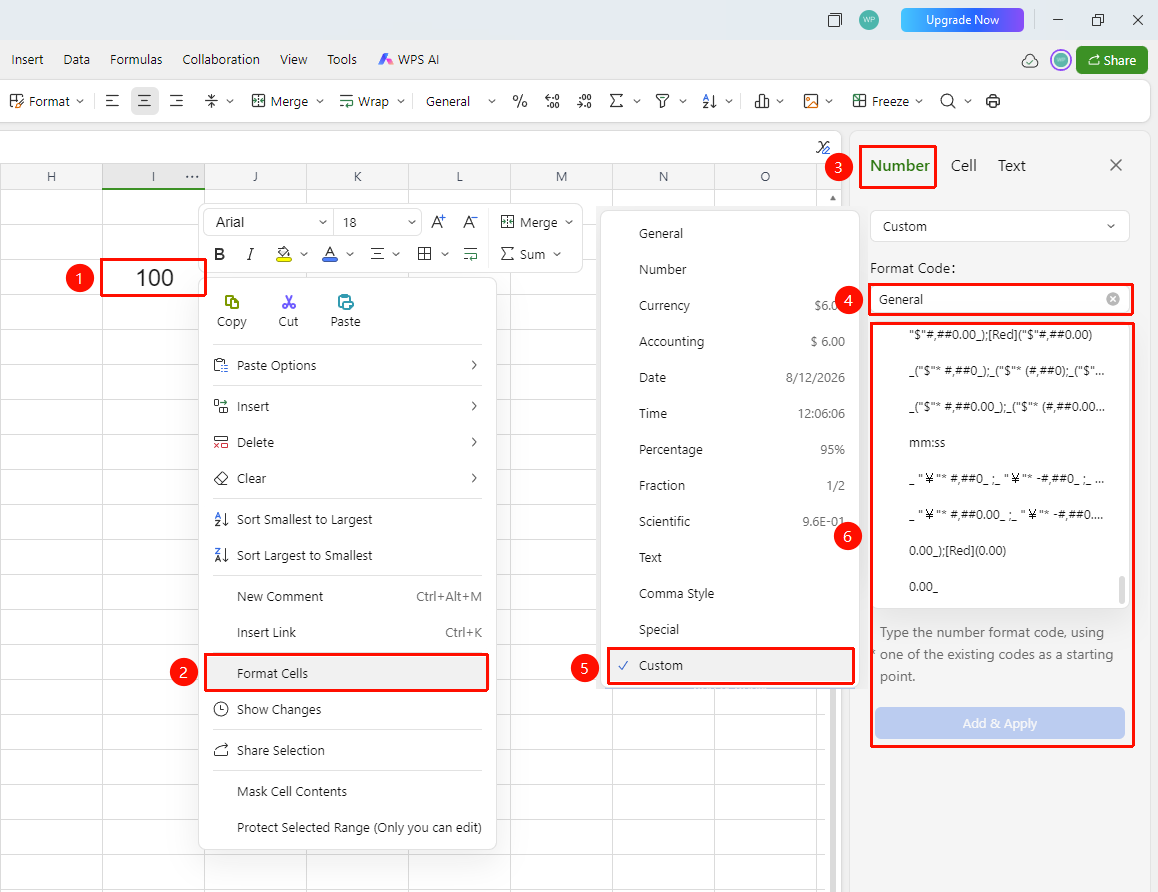Click the Insert picture icon
Image resolution: width=1158 pixels, height=892 pixels.
(x=811, y=101)
